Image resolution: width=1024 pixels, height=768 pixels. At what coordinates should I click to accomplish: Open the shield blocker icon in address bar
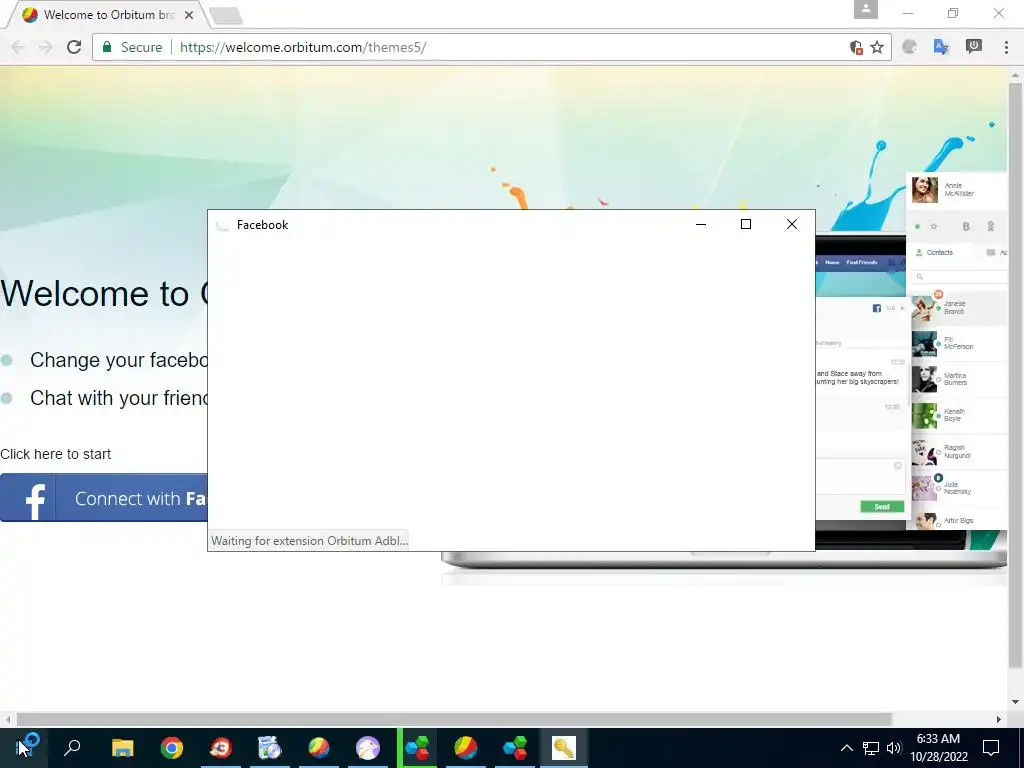[856, 47]
